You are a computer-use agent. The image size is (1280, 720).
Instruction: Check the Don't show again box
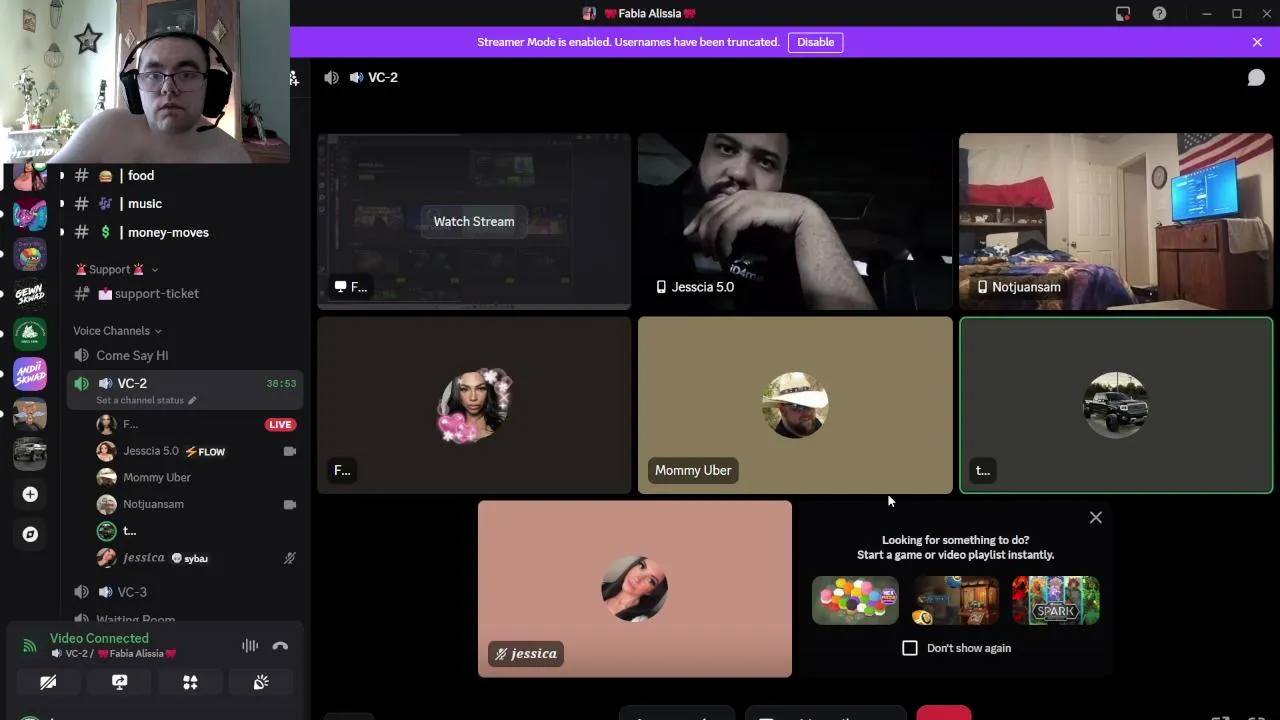pyautogui.click(x=910, y=648)
